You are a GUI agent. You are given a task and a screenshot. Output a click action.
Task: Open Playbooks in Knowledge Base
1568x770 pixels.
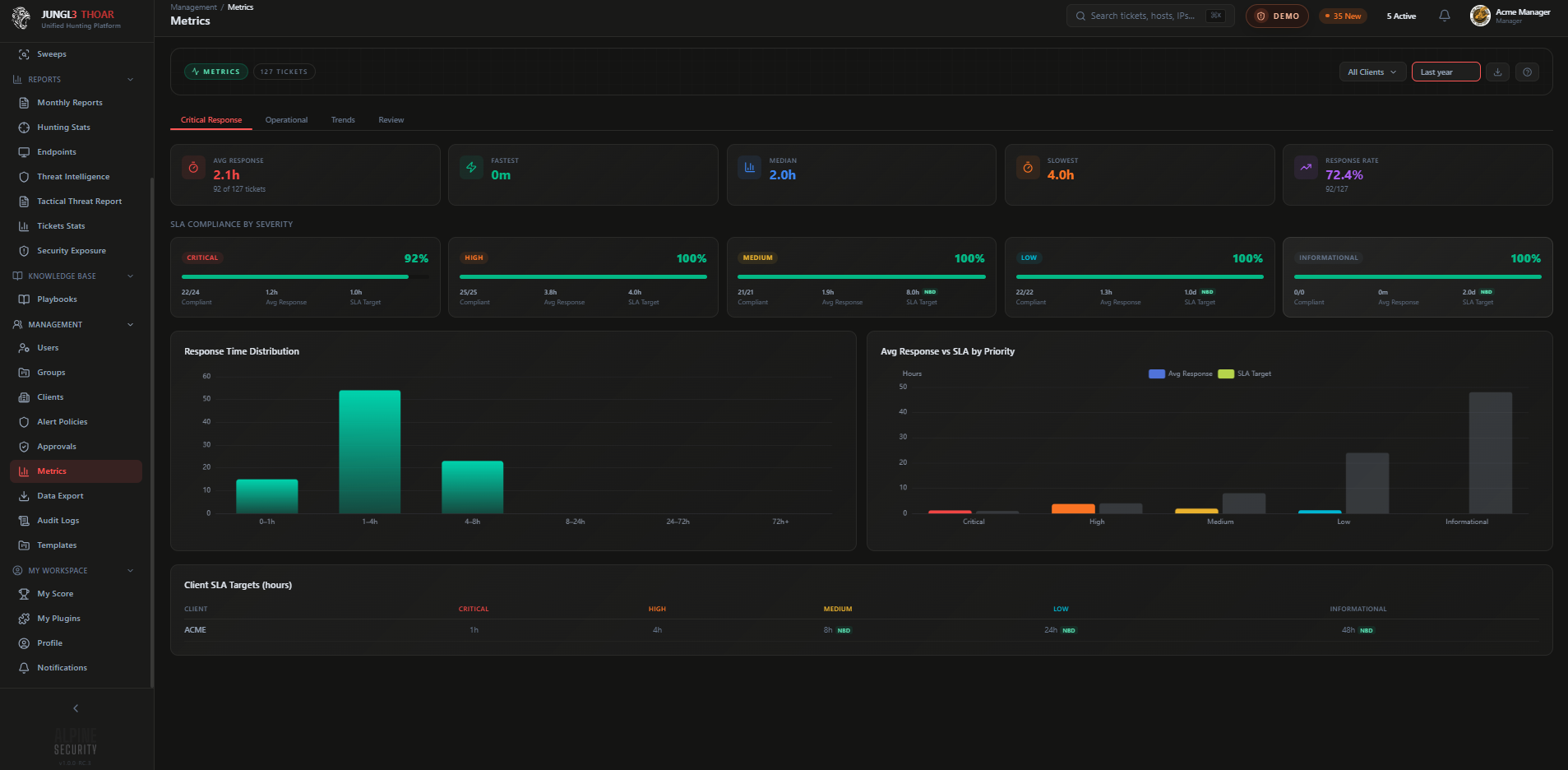coord(76,299)
